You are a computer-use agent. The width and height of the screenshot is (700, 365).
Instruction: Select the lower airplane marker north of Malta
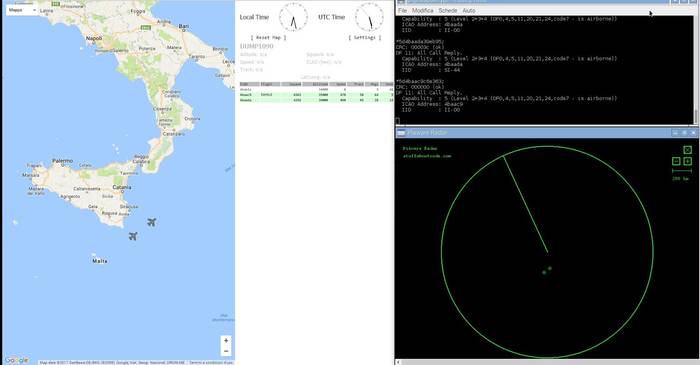133,236
